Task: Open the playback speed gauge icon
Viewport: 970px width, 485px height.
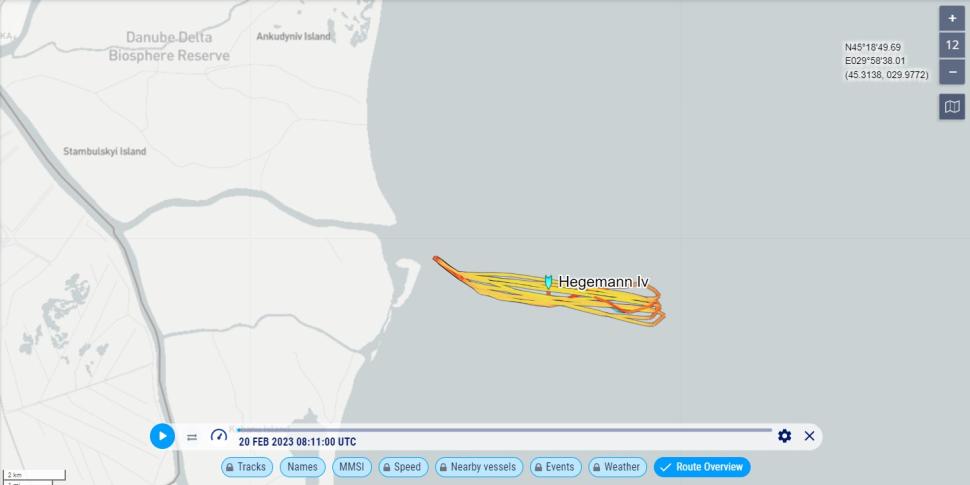Action: pos(219,436)
